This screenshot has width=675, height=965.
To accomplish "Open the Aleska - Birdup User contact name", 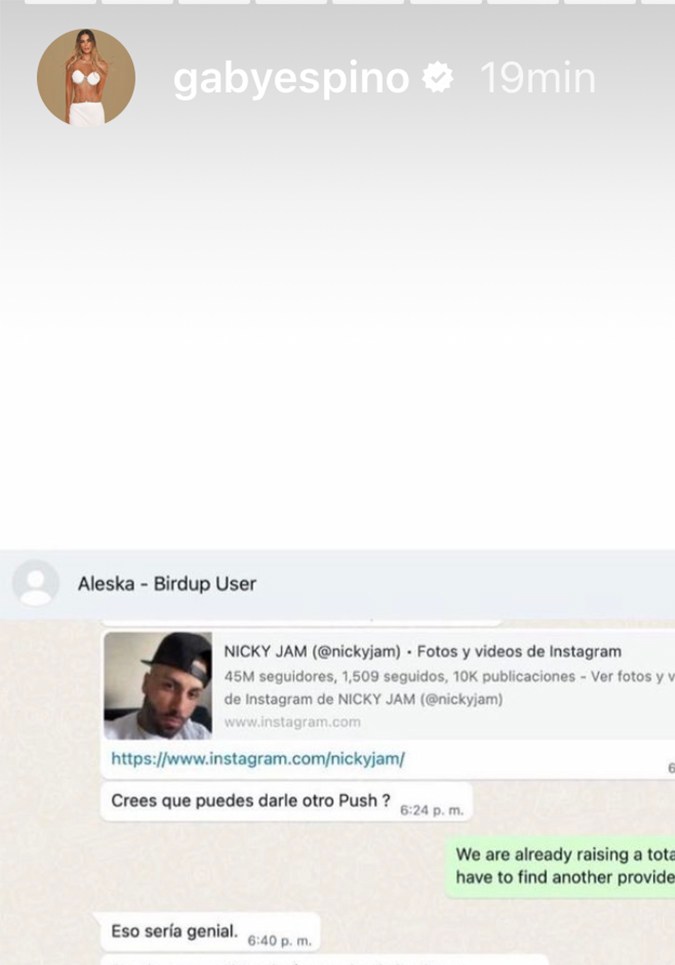I will pyautogui.click(x=167, y=584).
